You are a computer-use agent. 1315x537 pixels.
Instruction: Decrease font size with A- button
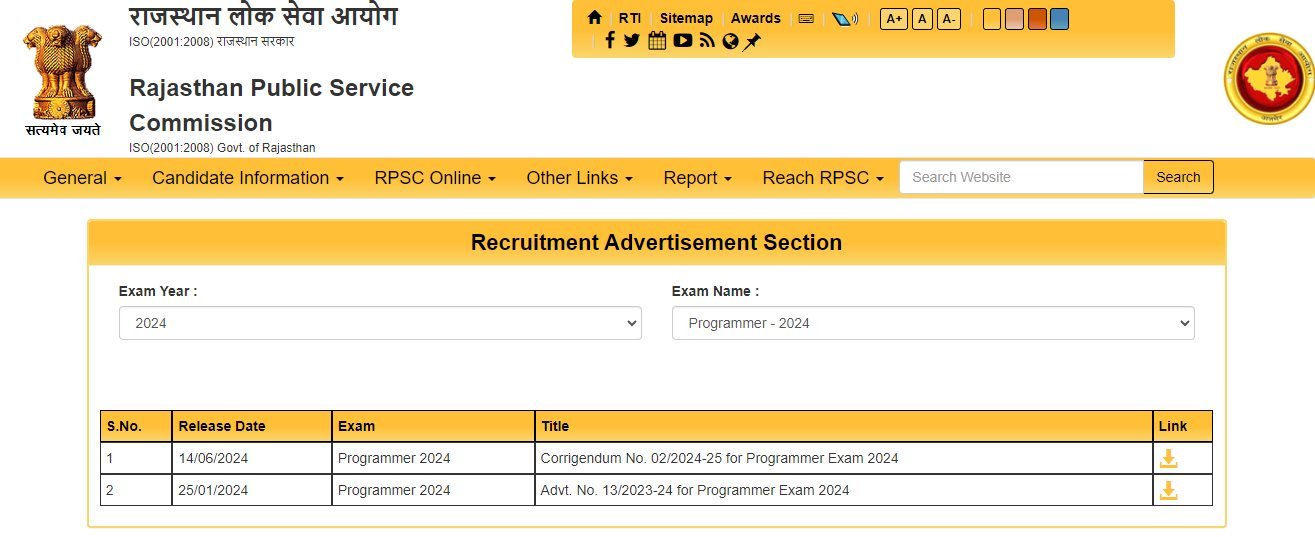point(948,19)
